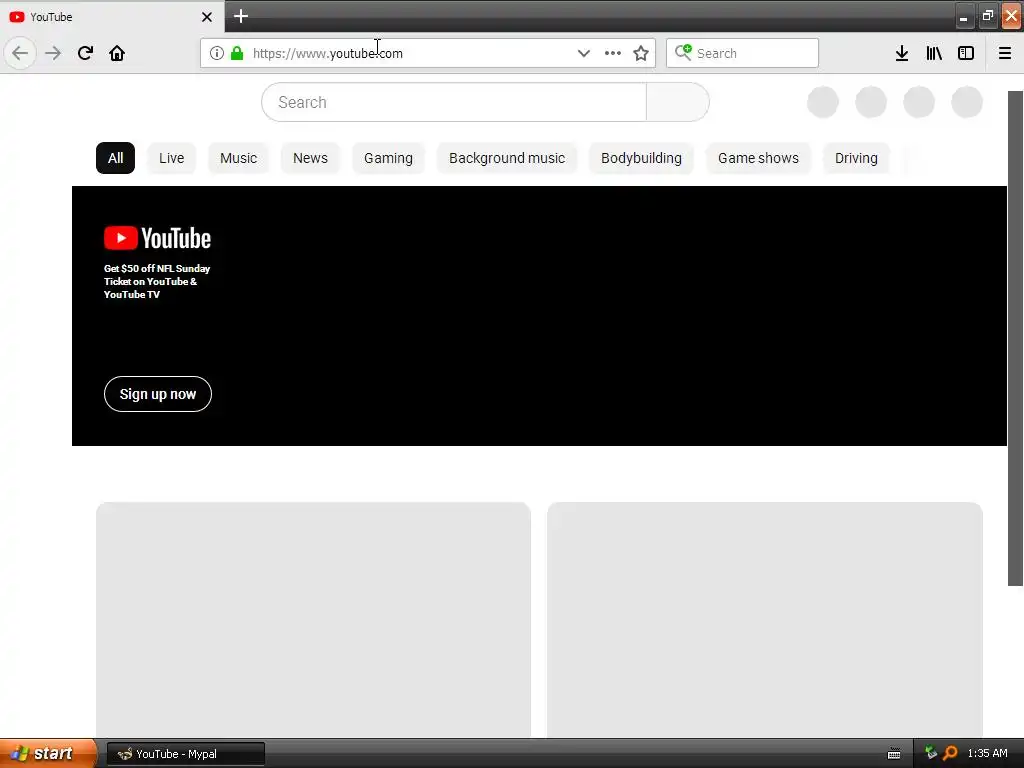The height and width of the screenshot is (768, 1024).
Task: Open the second video thumbnail placeholder
Action: pyautogui.click(x=765, y=620)
